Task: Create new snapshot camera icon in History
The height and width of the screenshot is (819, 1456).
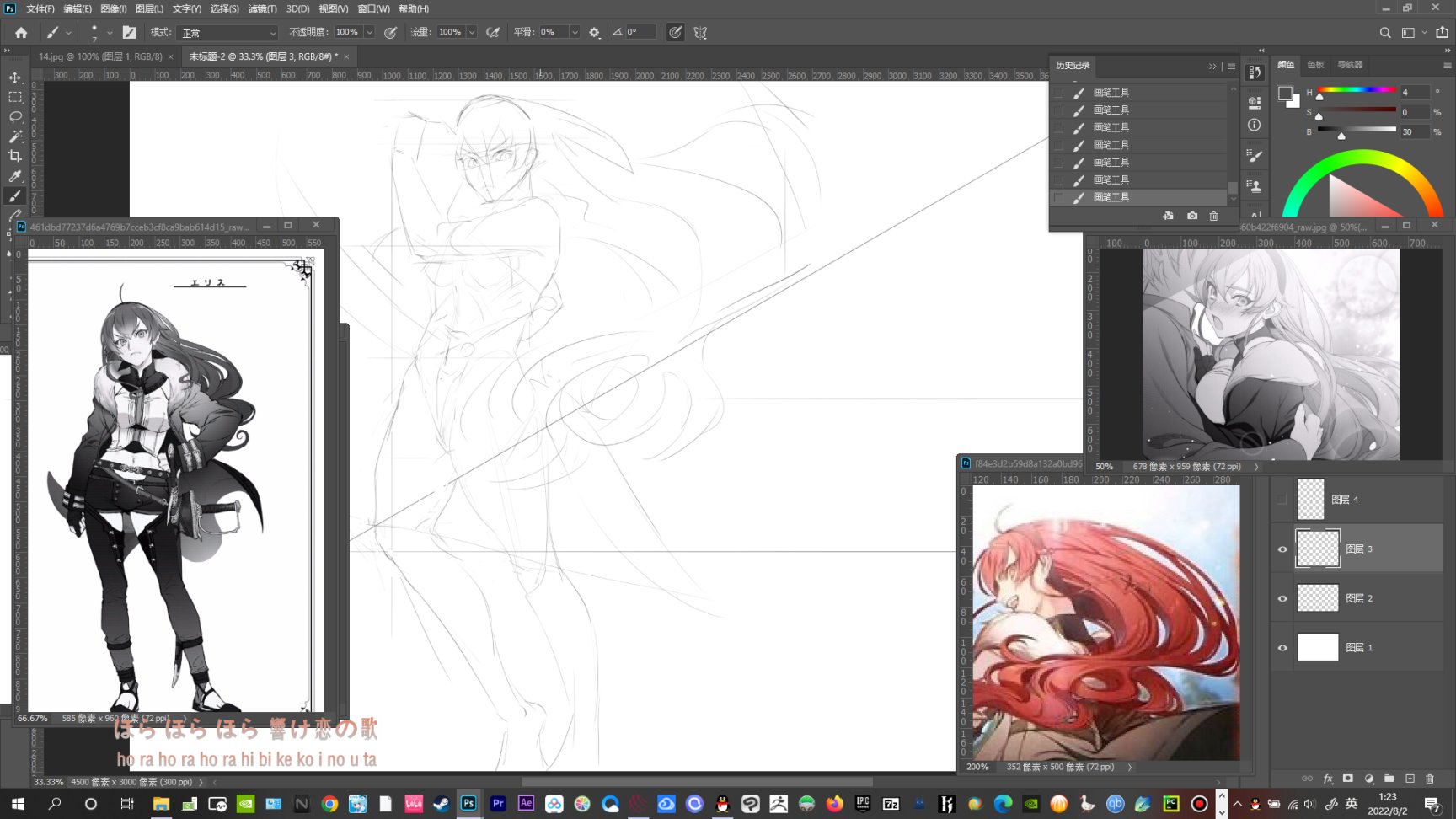Action: click(x=1192, y=216)
